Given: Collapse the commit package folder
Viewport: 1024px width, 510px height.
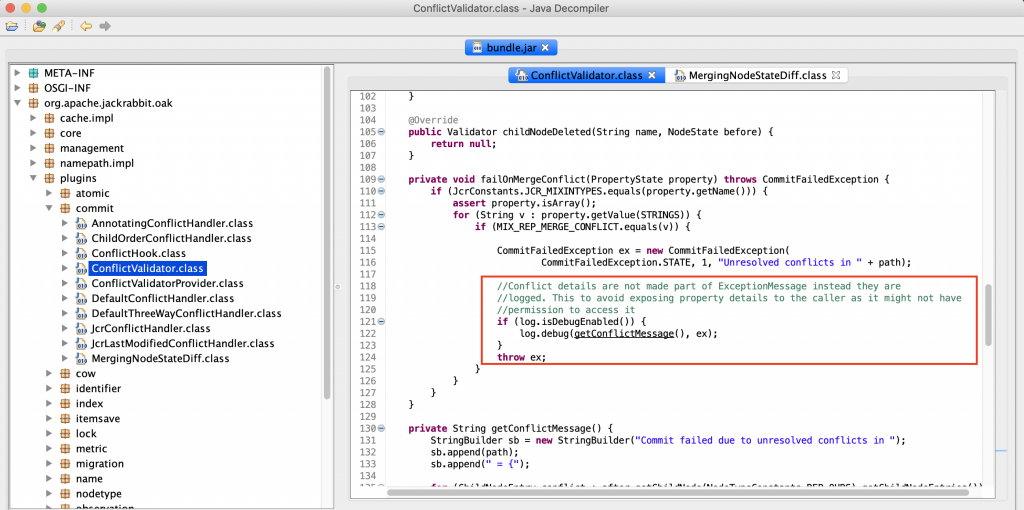Looking at the screenshot, I should pyautogui.click(x=49, y=209).
